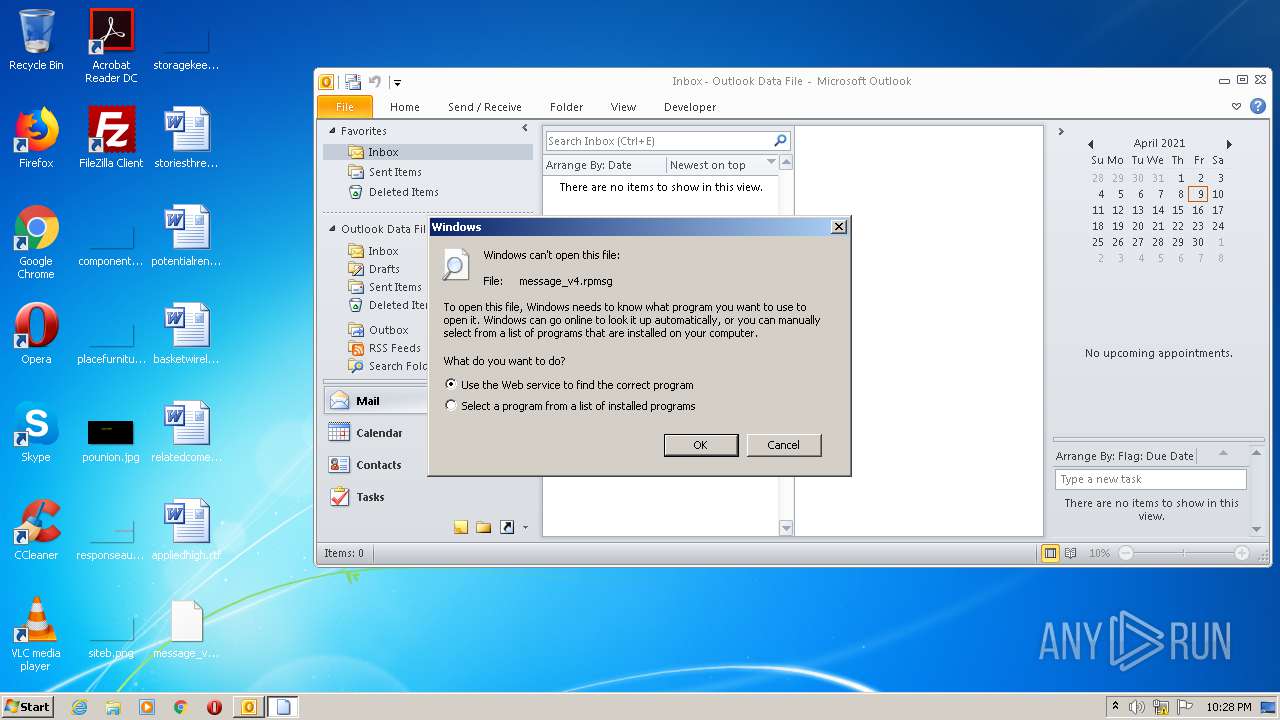
Task: Click Arrange By: Flag: Due Date header
Action: pyautogui.click(x=1124, y=456)
